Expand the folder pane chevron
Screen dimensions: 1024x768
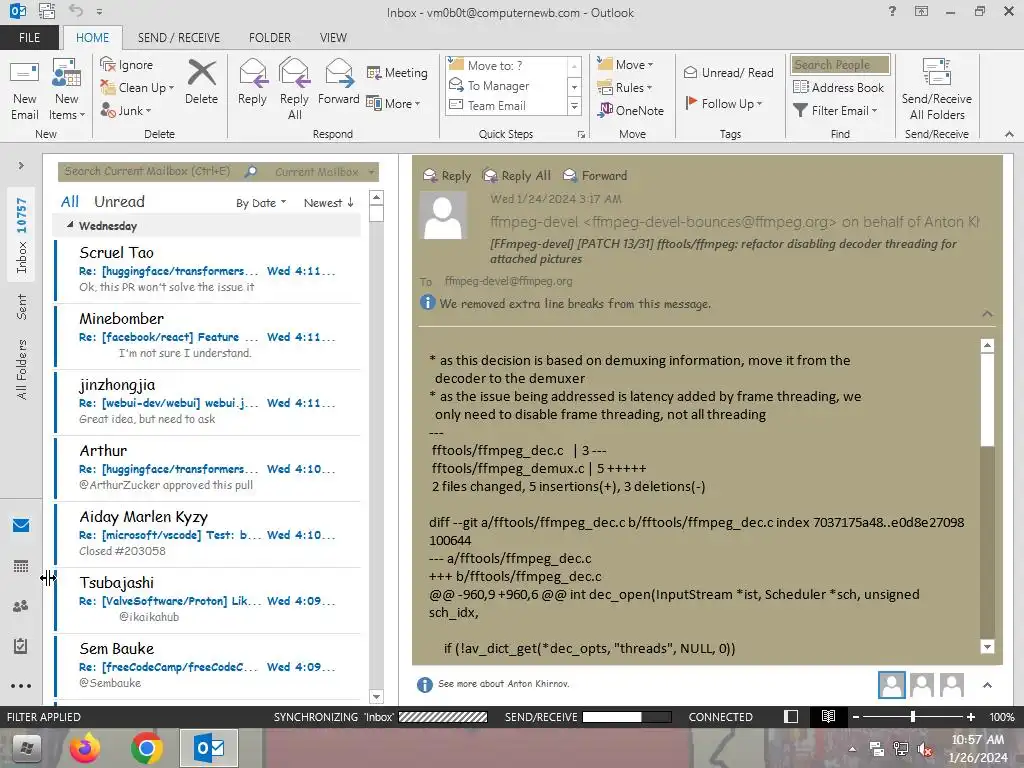[21, 165]
